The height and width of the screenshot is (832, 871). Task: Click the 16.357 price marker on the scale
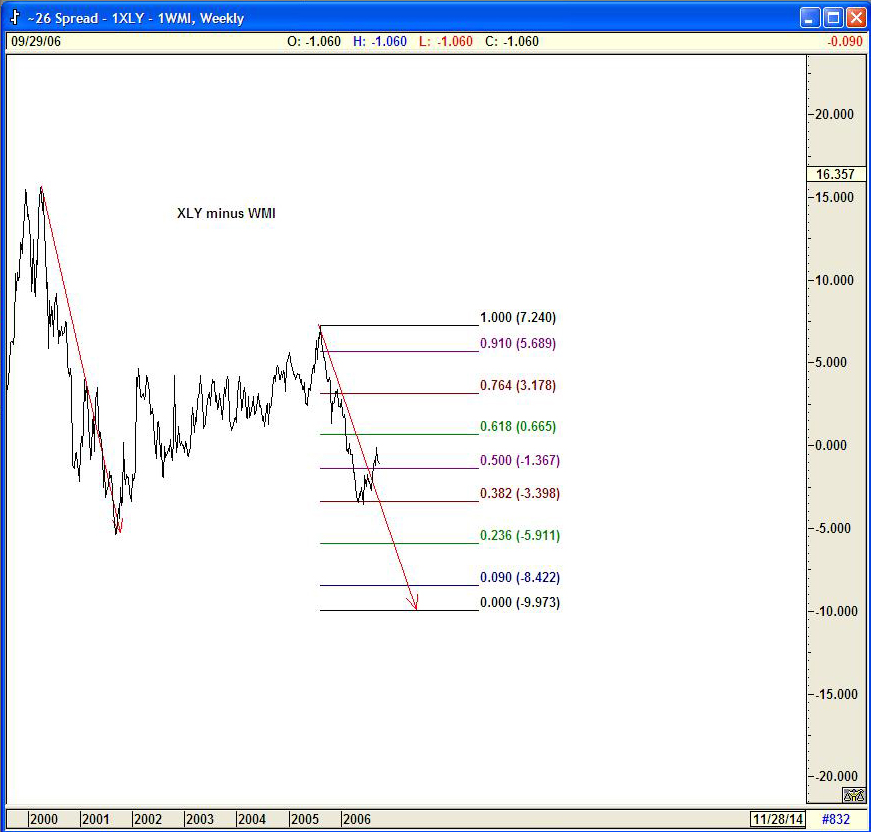click(x=835, y=174)
